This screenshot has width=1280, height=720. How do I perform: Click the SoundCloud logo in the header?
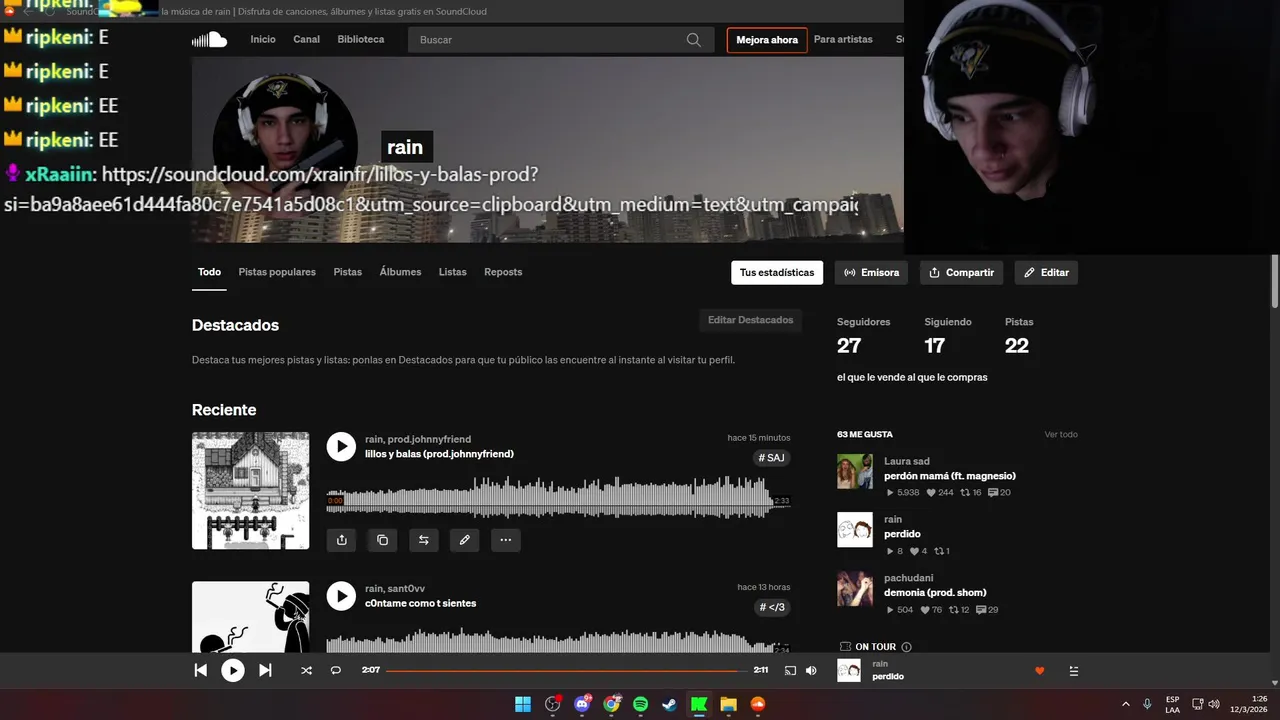(x=210, y=39)
